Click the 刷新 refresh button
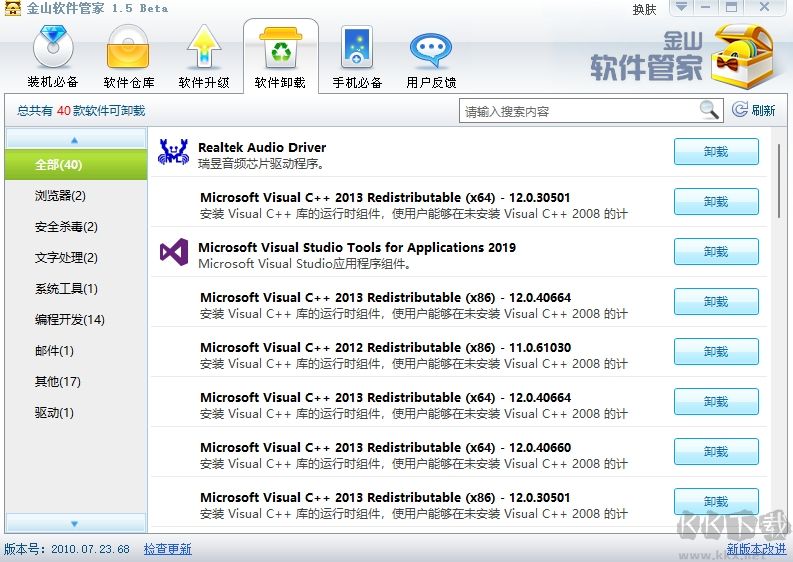This screenshot has width=793, height=562. (x=754, y=110)
